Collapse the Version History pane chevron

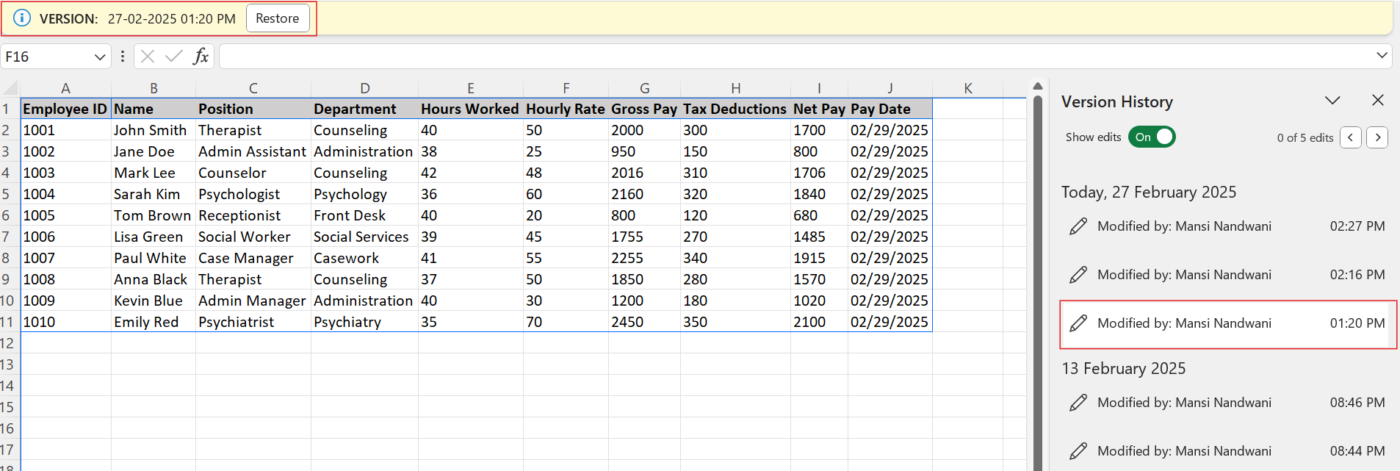point(1332,101)
